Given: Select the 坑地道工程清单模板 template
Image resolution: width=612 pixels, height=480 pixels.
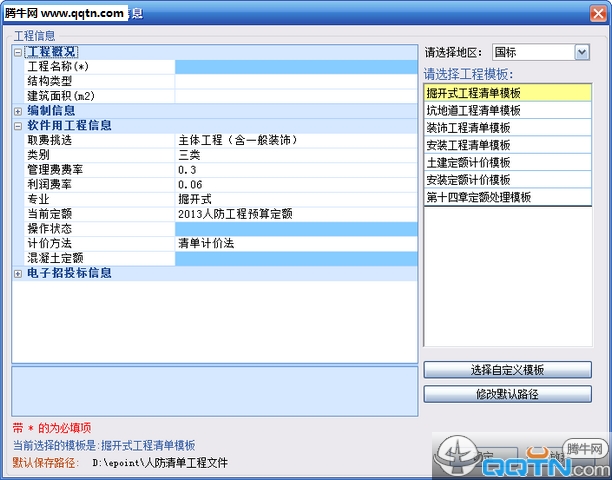Looking at the screenshot, I should click(507, 110).
